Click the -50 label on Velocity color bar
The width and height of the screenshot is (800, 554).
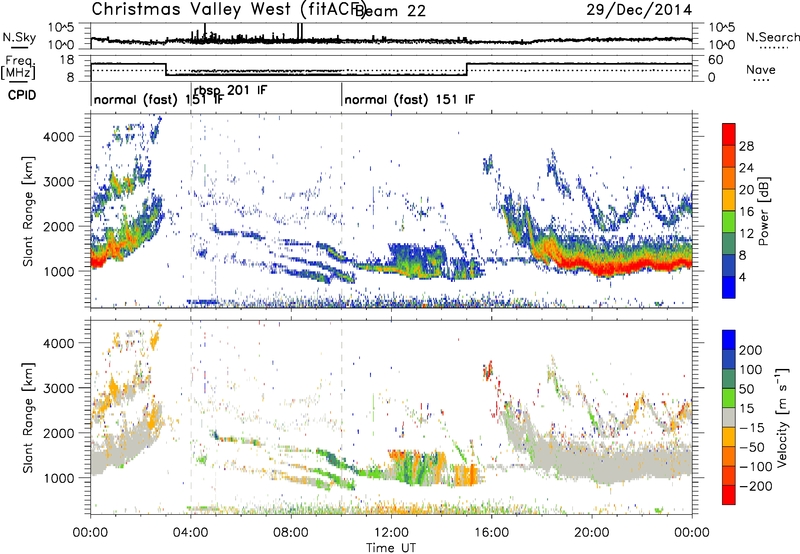pos(752,447)
